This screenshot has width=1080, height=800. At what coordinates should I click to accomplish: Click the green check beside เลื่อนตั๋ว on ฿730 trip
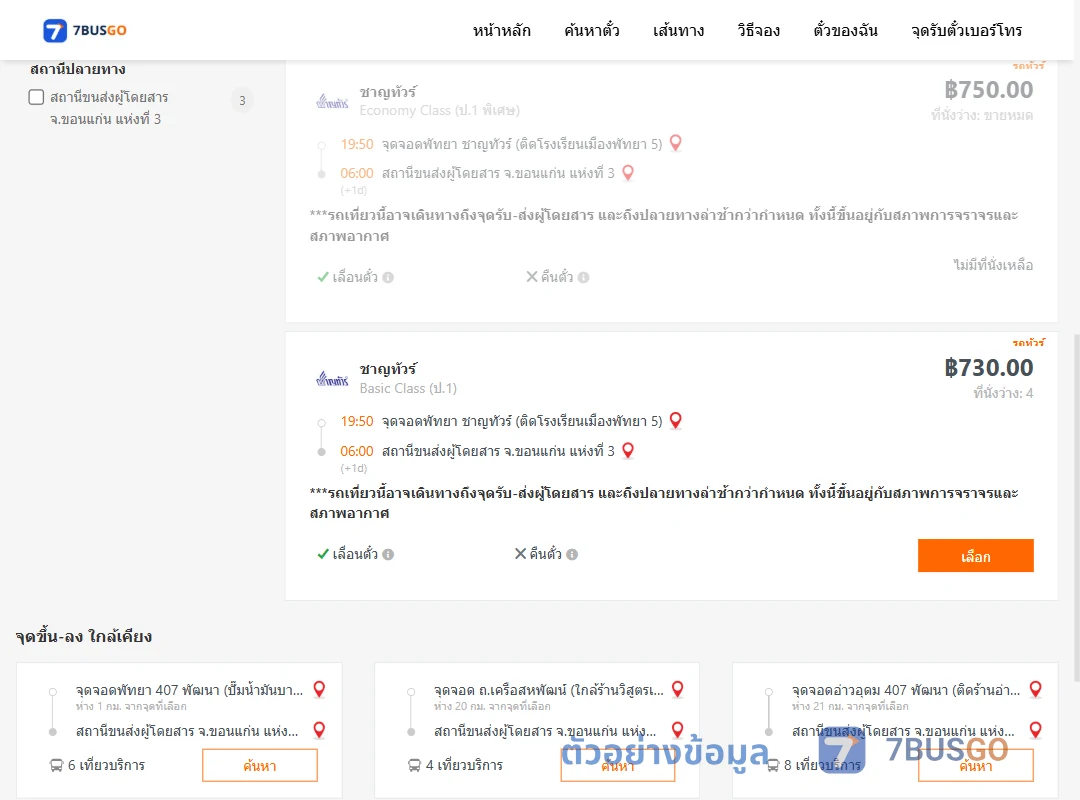pos(322,554)
